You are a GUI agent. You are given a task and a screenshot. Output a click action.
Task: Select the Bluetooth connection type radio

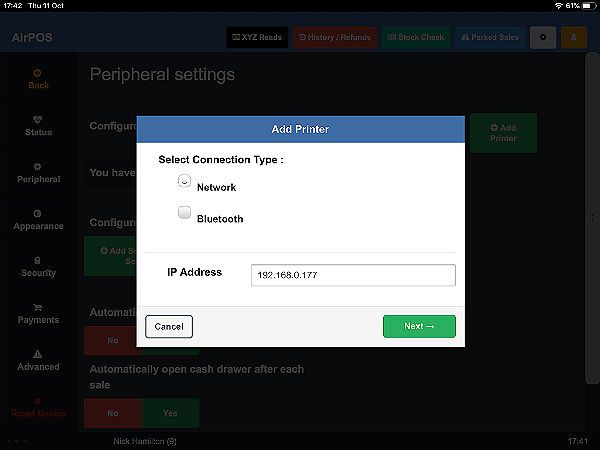pos(184,212)
